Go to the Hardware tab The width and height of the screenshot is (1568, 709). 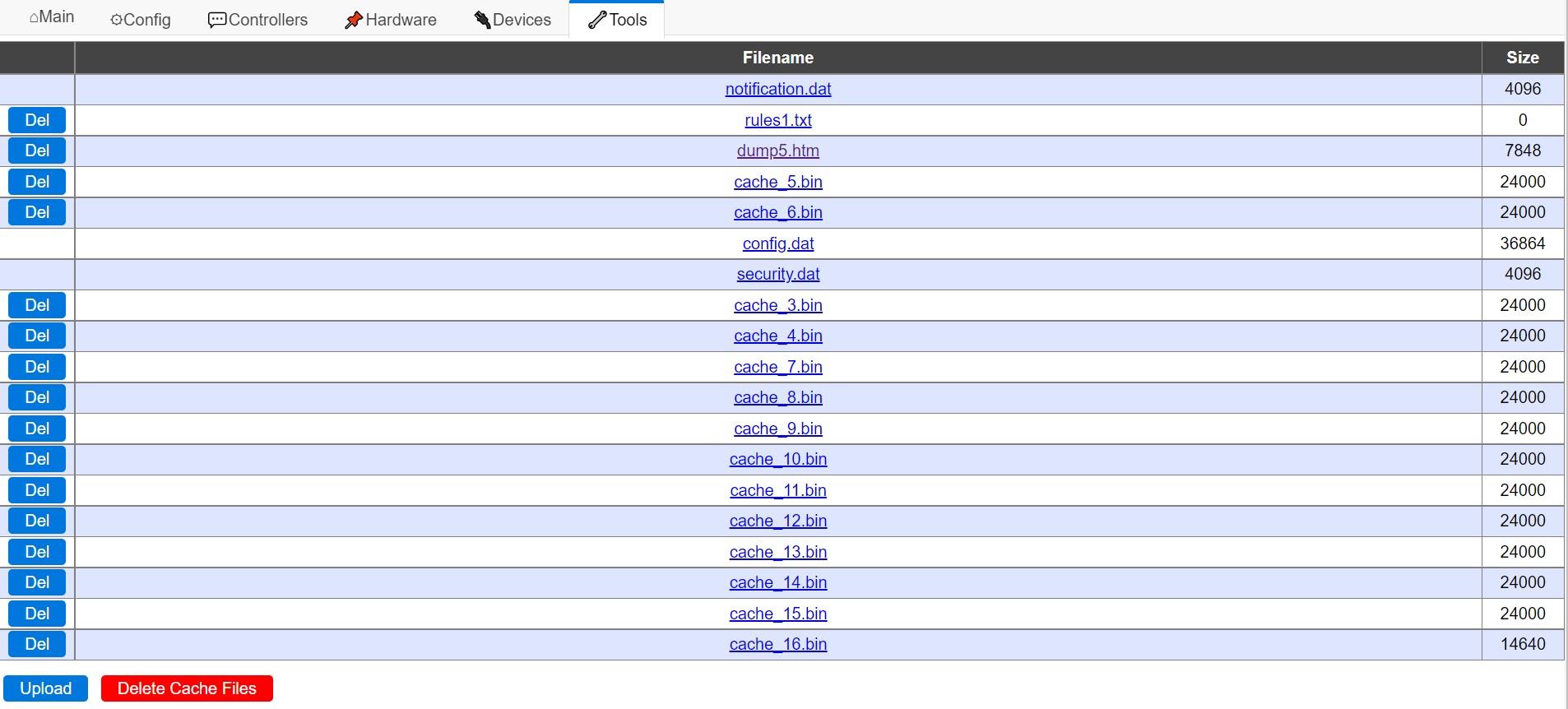pos(391,19)
